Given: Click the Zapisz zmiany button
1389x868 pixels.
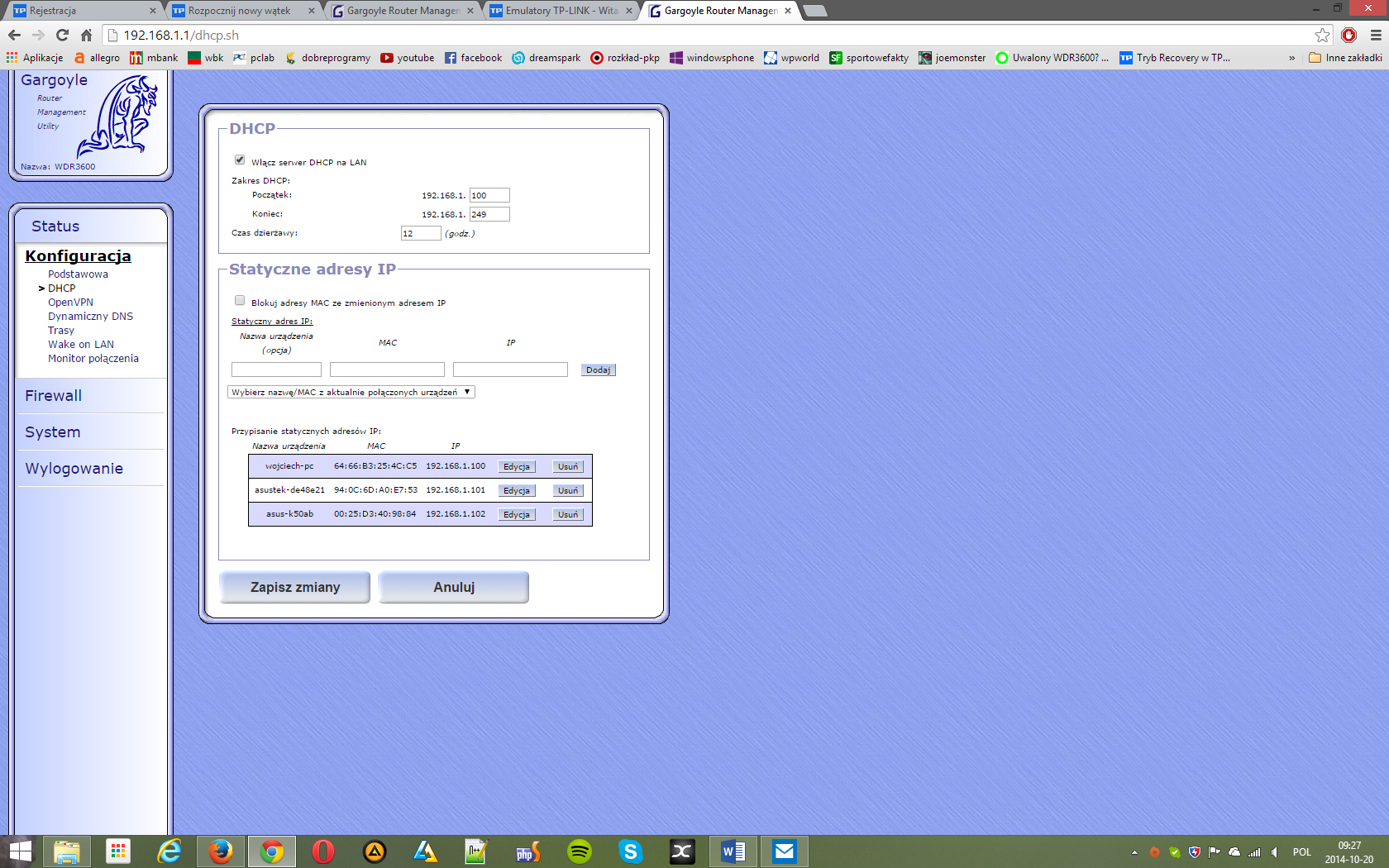Looking at the screenshot, I should click(294, 587).
